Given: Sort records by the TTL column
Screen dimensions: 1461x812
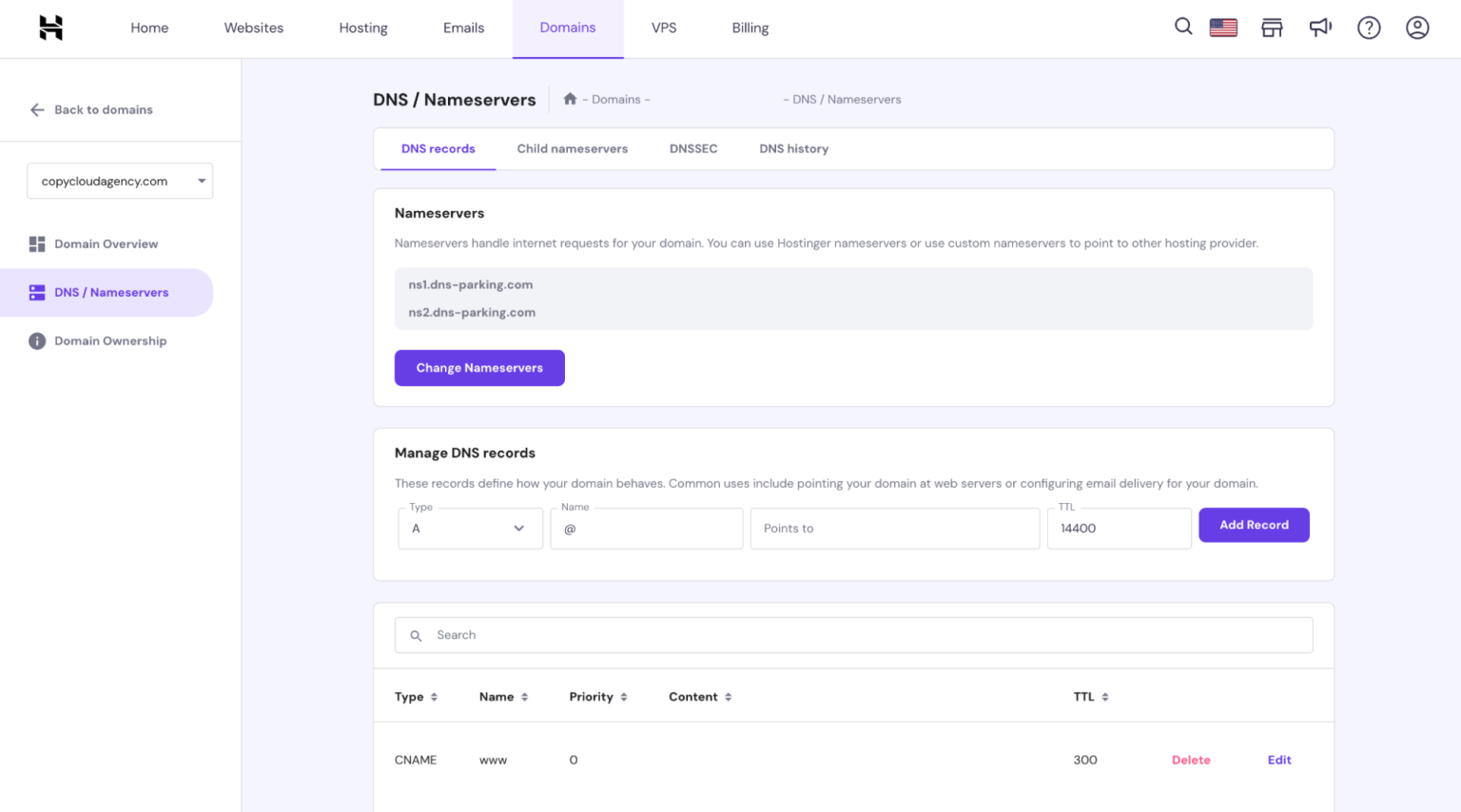Looking at the screenshot, I should click(x=1090, y=696).
